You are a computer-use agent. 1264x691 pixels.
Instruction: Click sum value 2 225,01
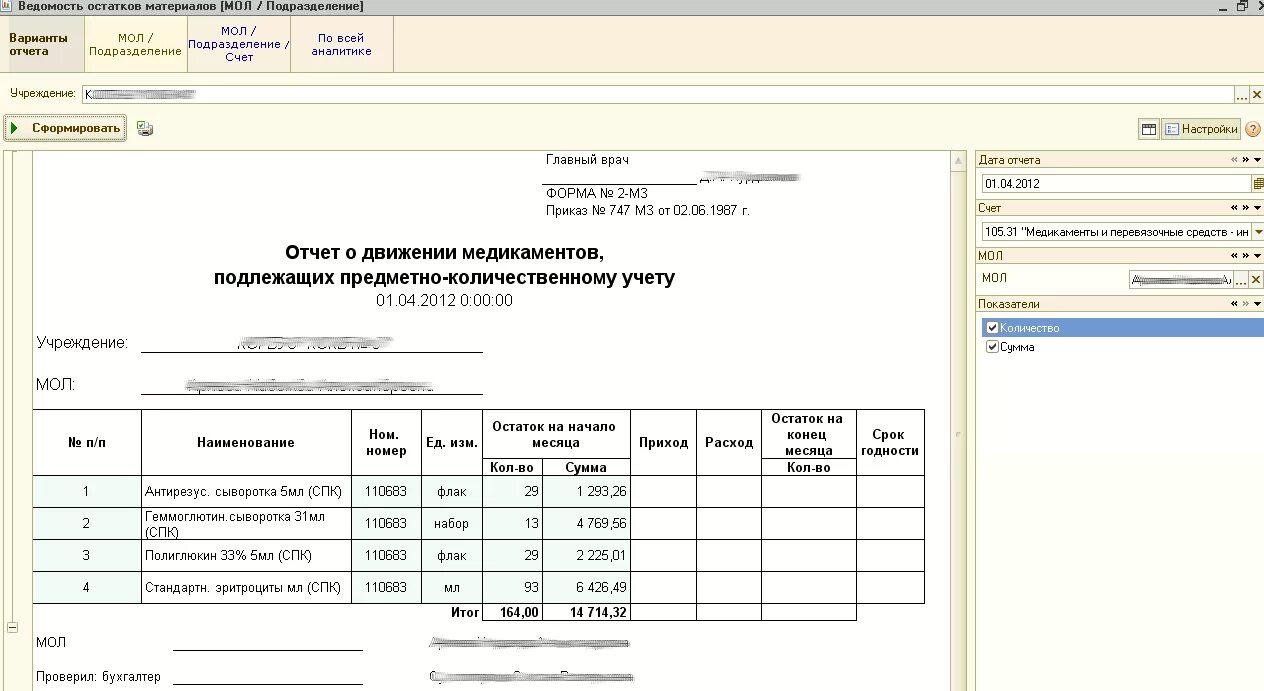[x=586, y=556]
